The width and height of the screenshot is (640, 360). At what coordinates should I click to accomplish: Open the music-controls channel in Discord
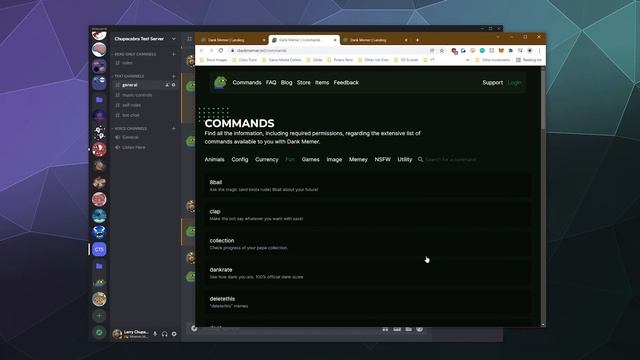tap(145, 95)
